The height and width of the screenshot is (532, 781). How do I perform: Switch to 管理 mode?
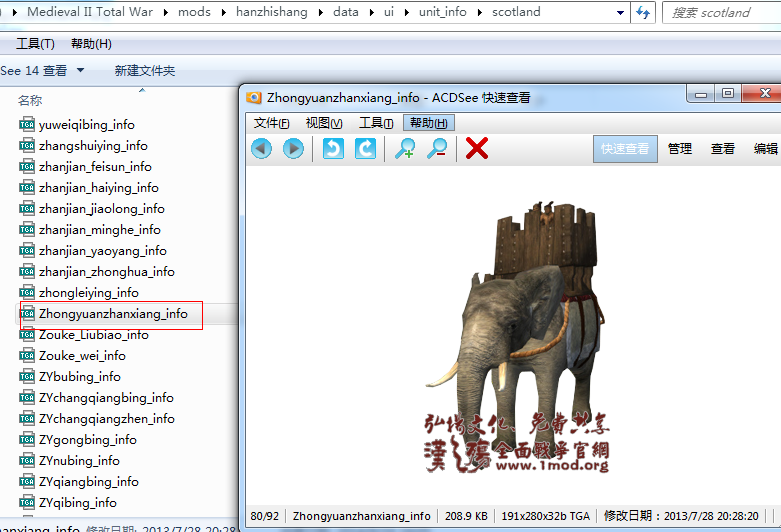[680, 148]
